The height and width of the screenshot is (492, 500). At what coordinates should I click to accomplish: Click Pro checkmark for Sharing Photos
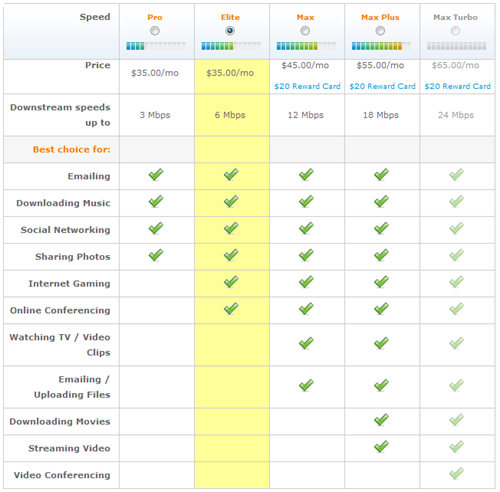pos(156,255)
